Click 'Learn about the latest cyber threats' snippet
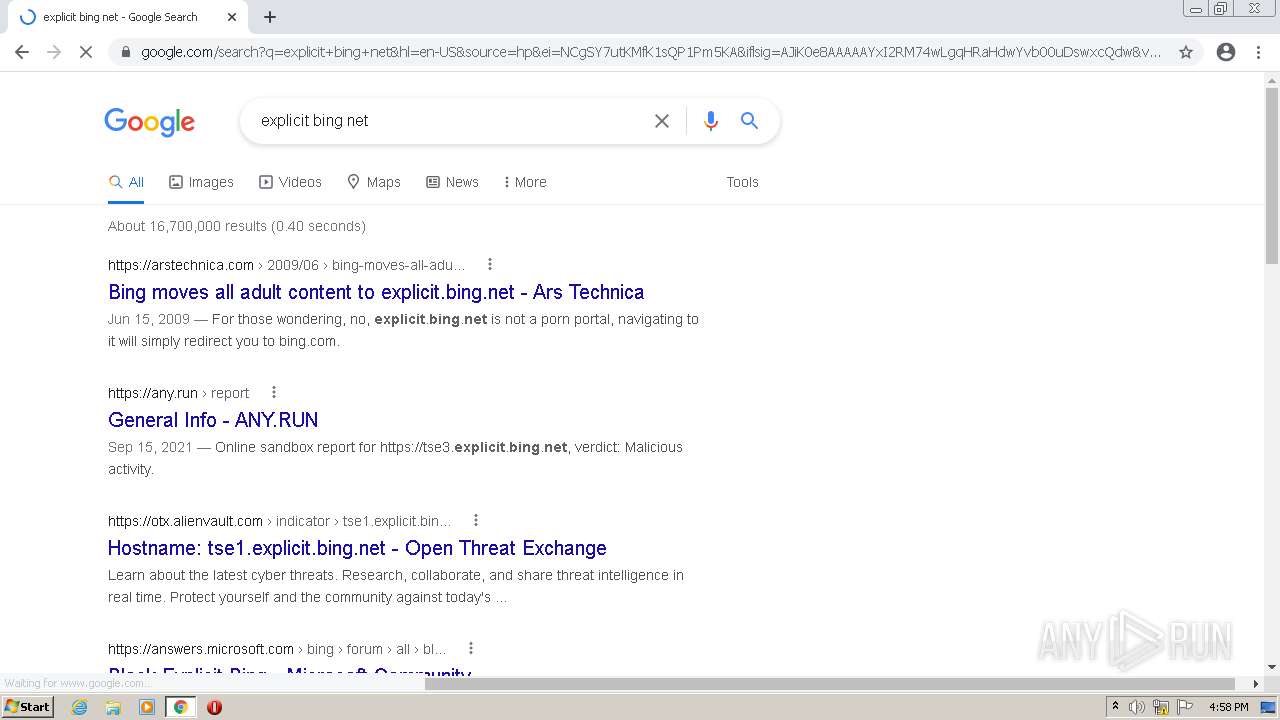 pyautogui.click(x=396, y=586)
